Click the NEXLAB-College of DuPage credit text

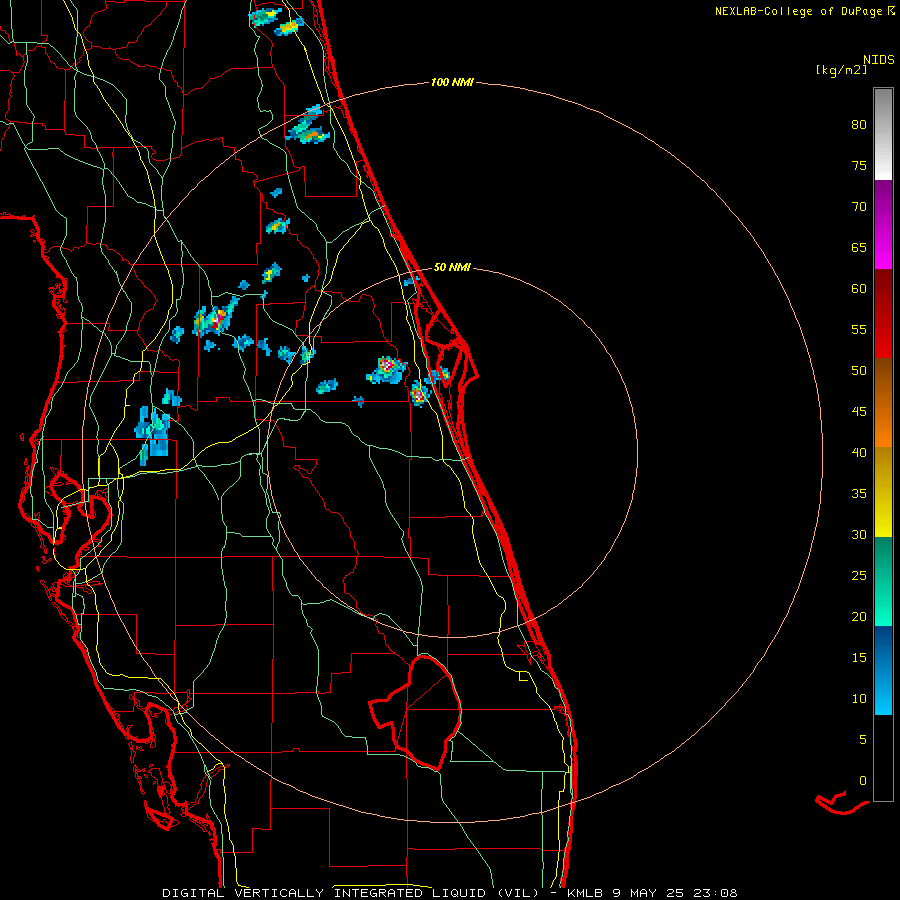pos(804,11)
